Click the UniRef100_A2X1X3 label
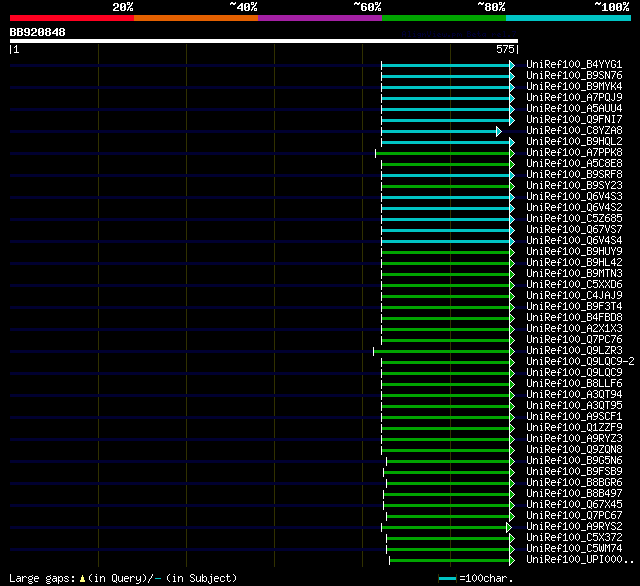The image size is (640, 586). click(x=574, y=329)
